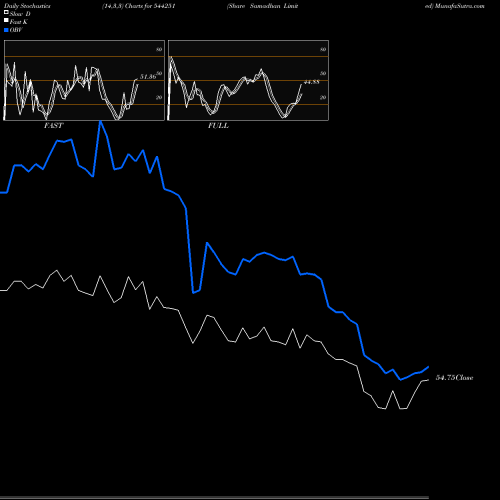Click the 'FAST' chart label
The height and width of the screenshot is (500, 500).
click(x=53, y=126)
